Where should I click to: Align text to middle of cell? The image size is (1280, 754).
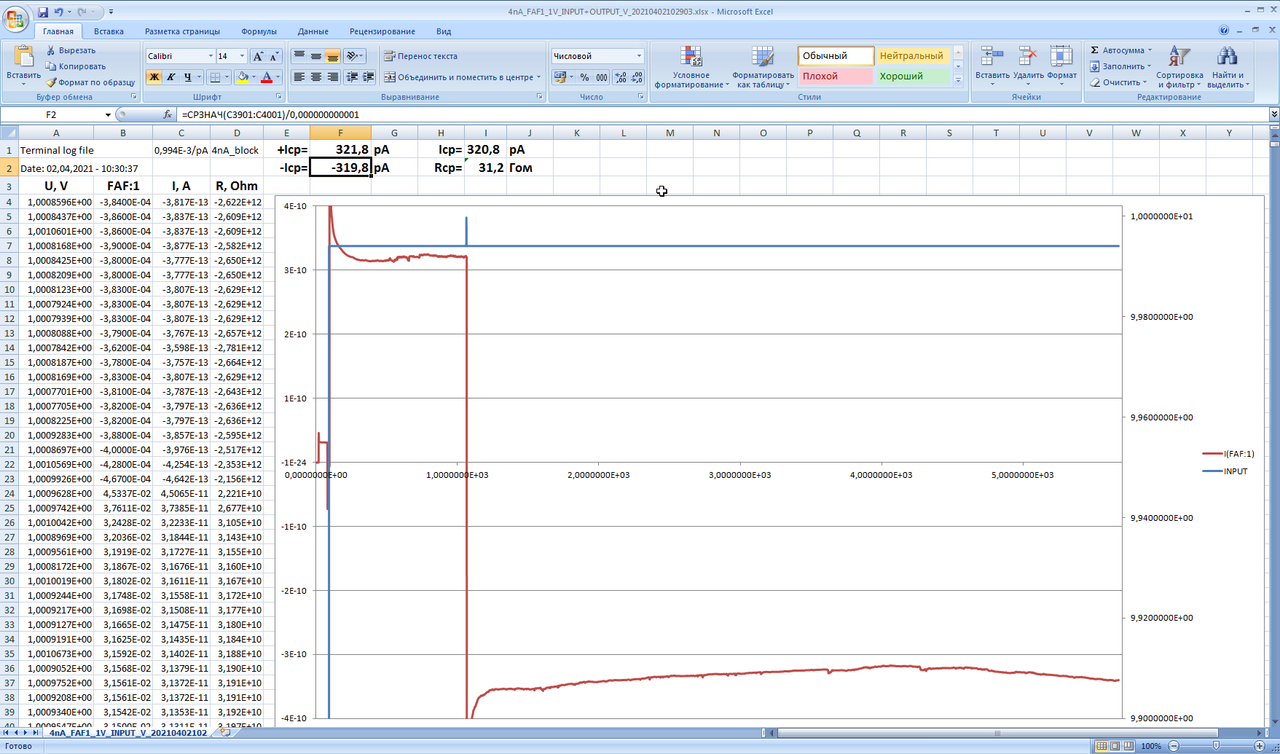[317, 56]
